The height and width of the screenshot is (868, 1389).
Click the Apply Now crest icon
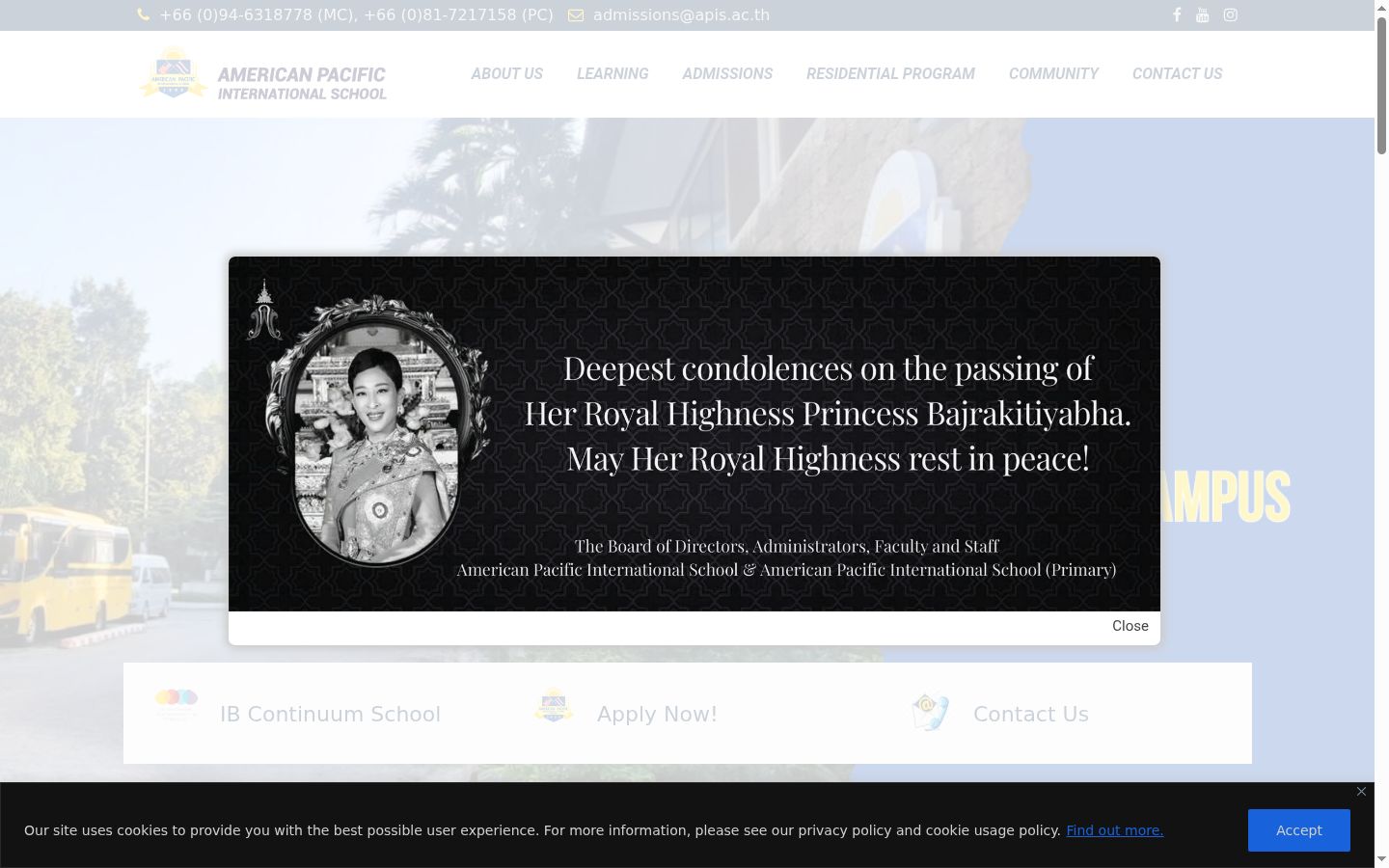click(554, 706)
